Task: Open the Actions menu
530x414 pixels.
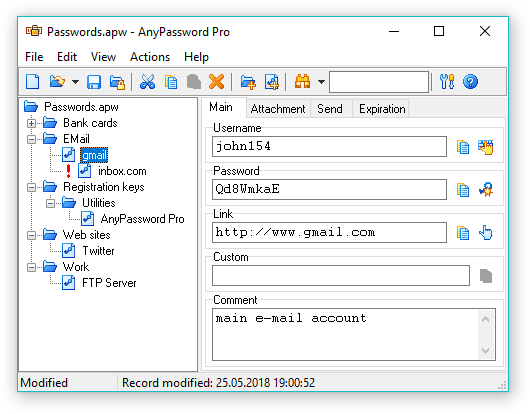Action: (x=150, y=57)
